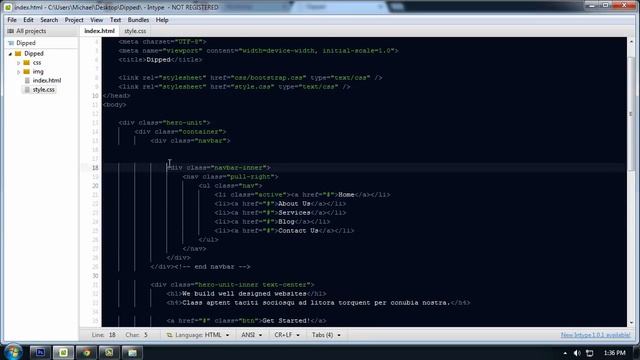Open index.html in the project tree
640x360 pixels.
(47, 80)
